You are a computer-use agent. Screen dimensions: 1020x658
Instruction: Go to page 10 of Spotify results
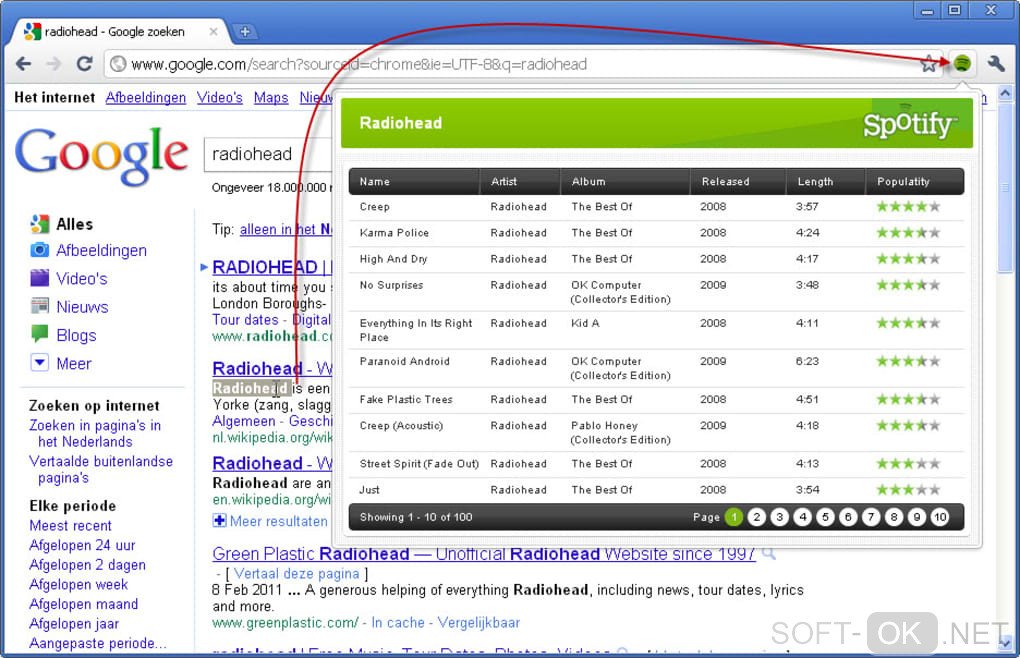click(939, 518)
